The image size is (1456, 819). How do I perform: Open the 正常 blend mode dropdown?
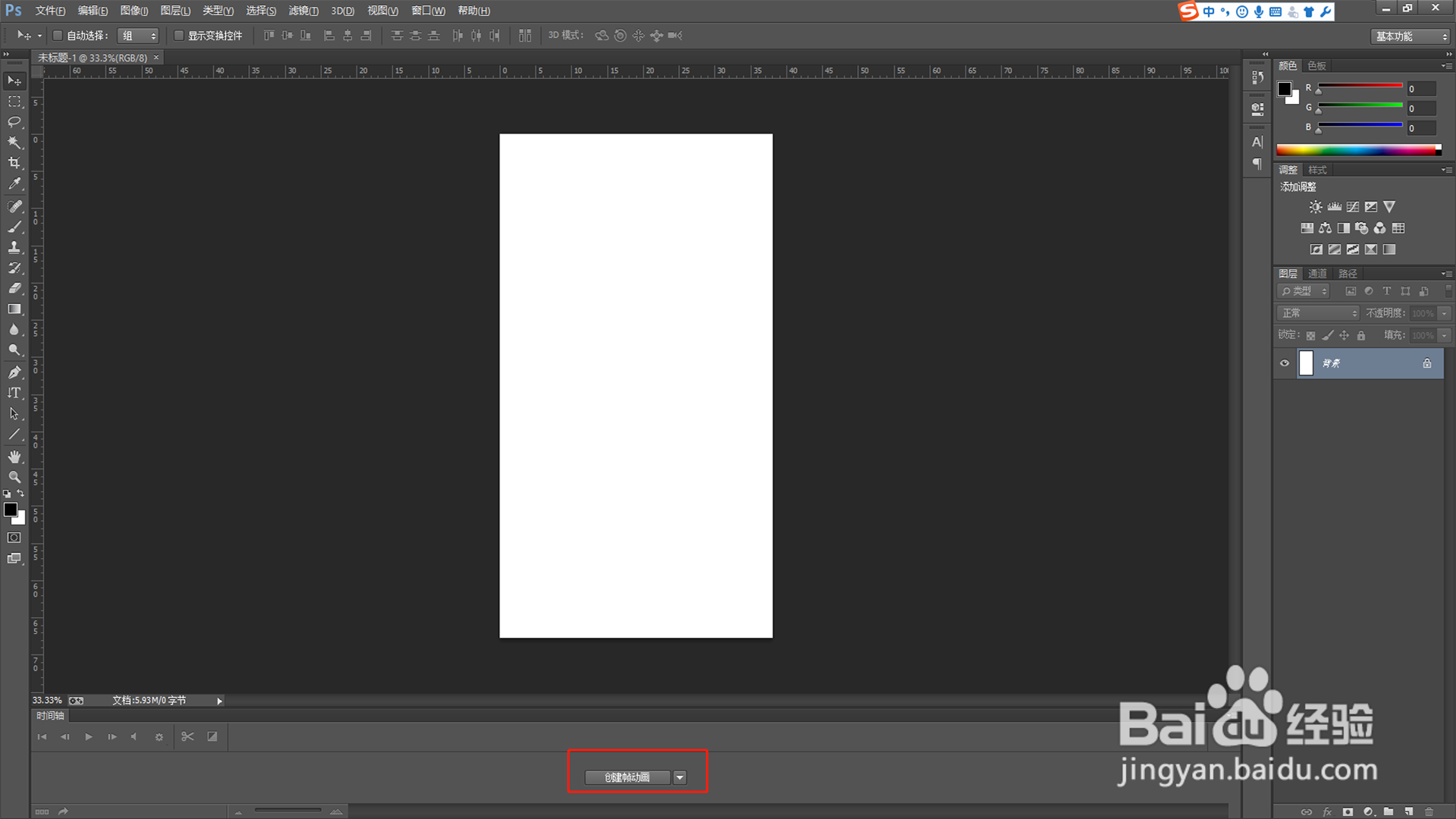[x=1319, y=313]
